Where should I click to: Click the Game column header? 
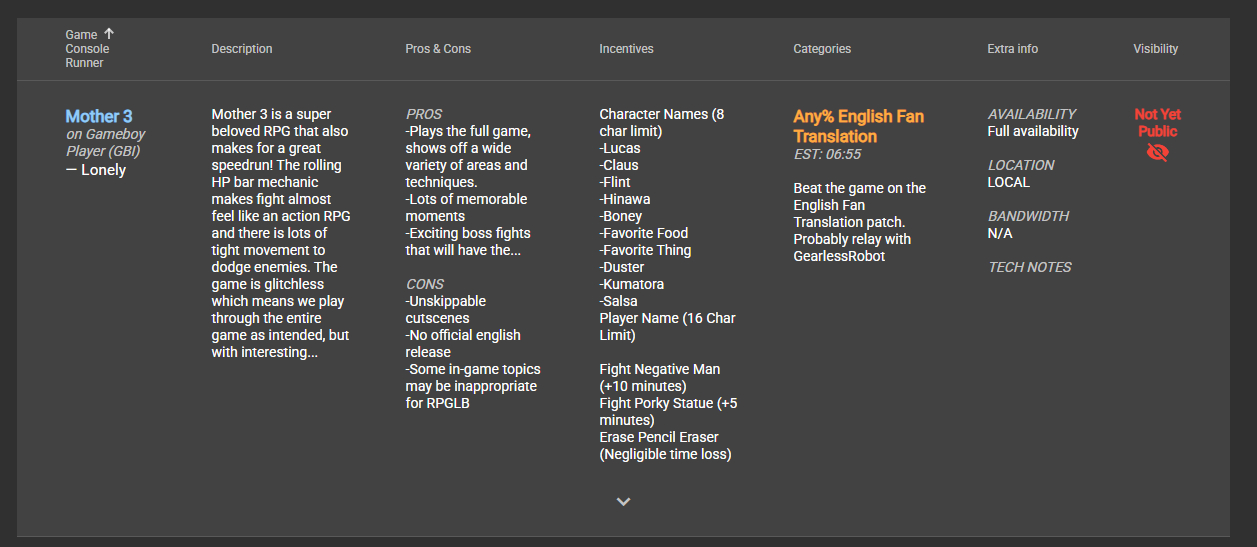pyautogui.click(x=81, y=35)
